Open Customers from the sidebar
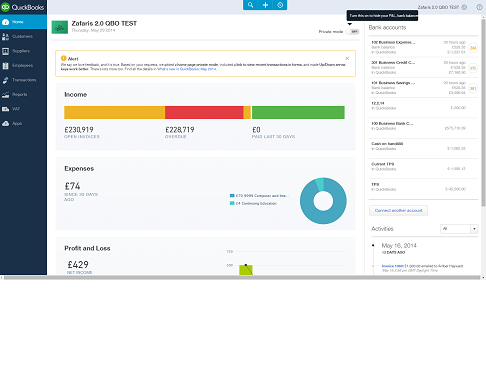Image resolution: width=486 pixels, height=365 pixels. coord(23,36)
